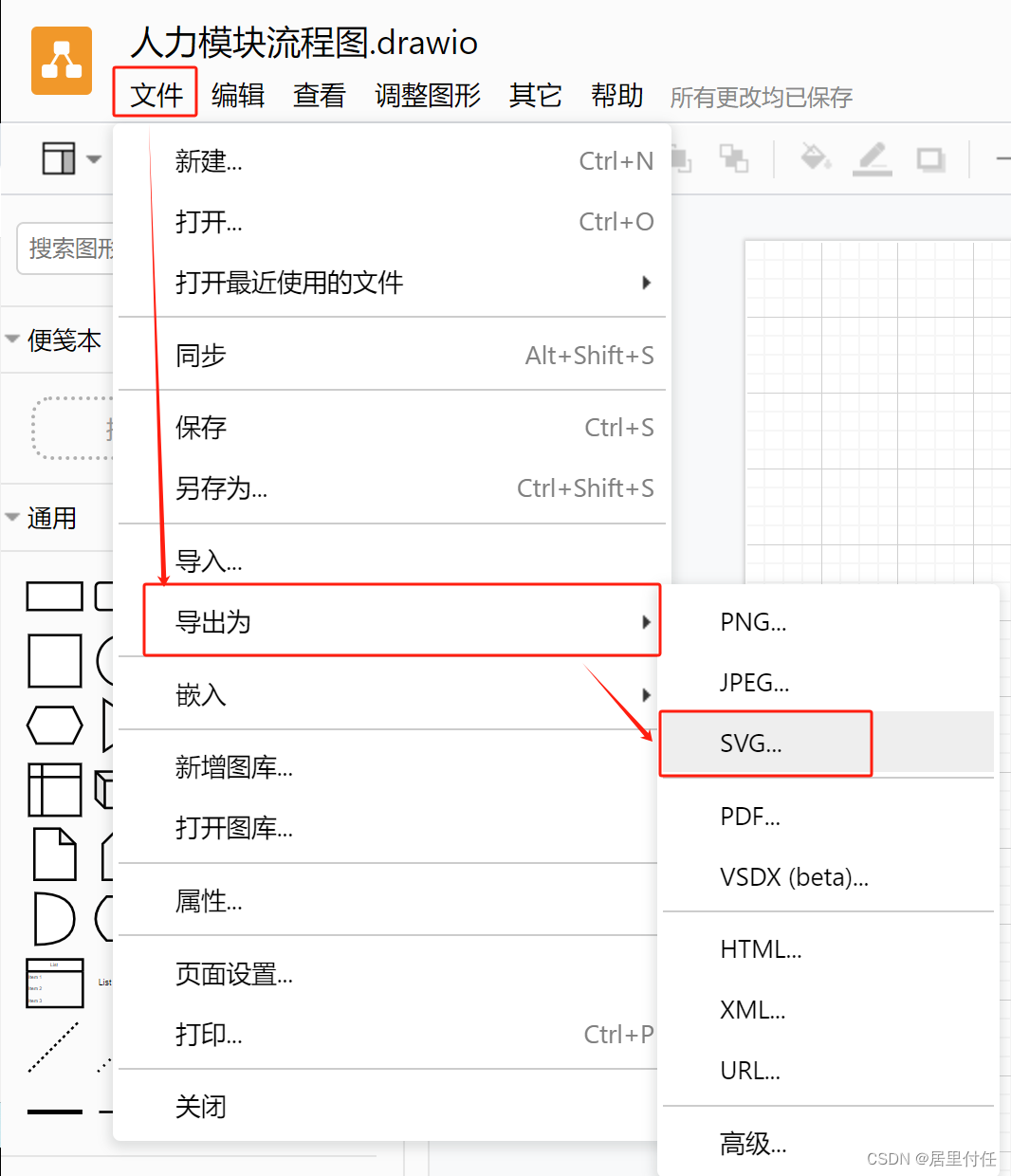Open the 帮助 menu
This screenshot has height=1176, width=1011.
pos(617,95)
